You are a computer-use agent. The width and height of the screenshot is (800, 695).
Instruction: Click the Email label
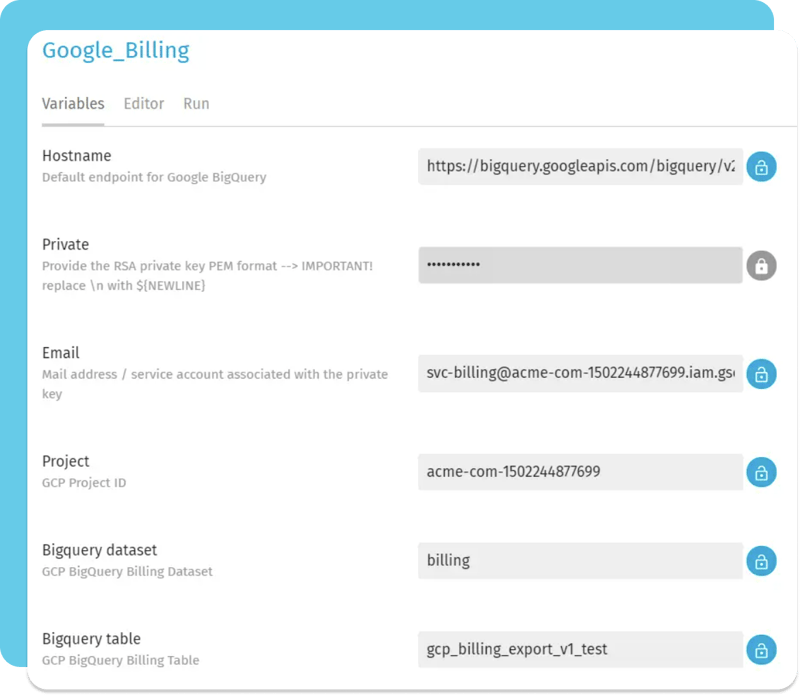61,353
